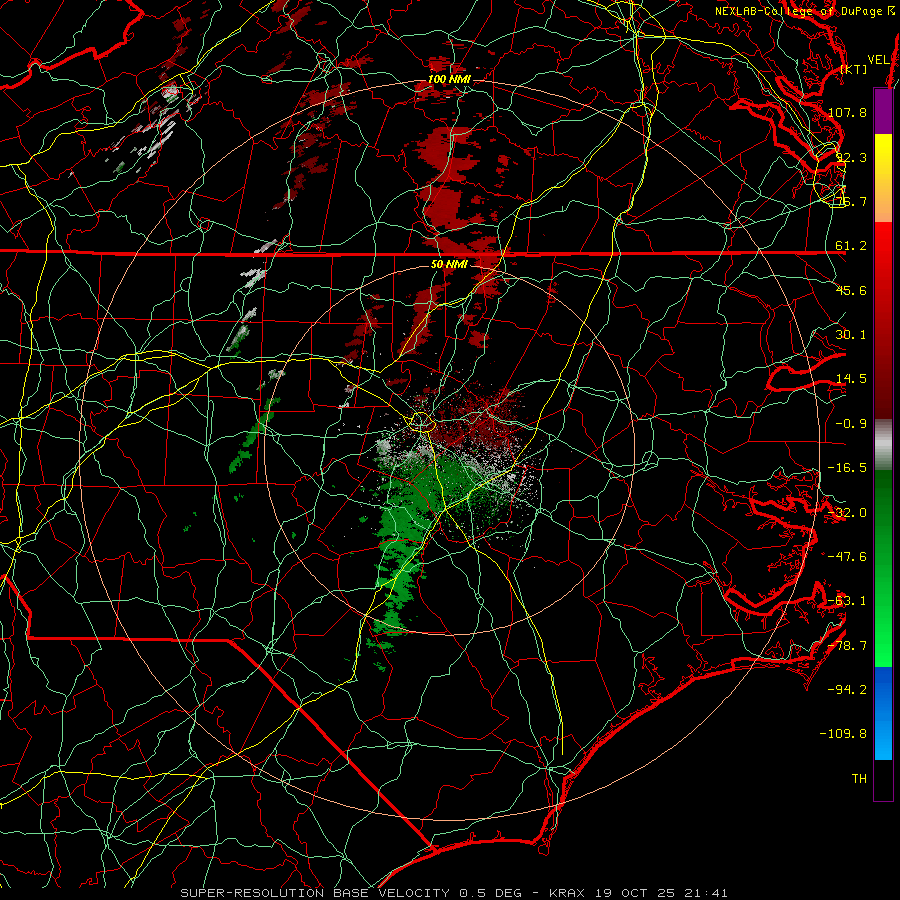Click the 100 NMI range ring label
900x900 pixels.
(x=449, y=79)
